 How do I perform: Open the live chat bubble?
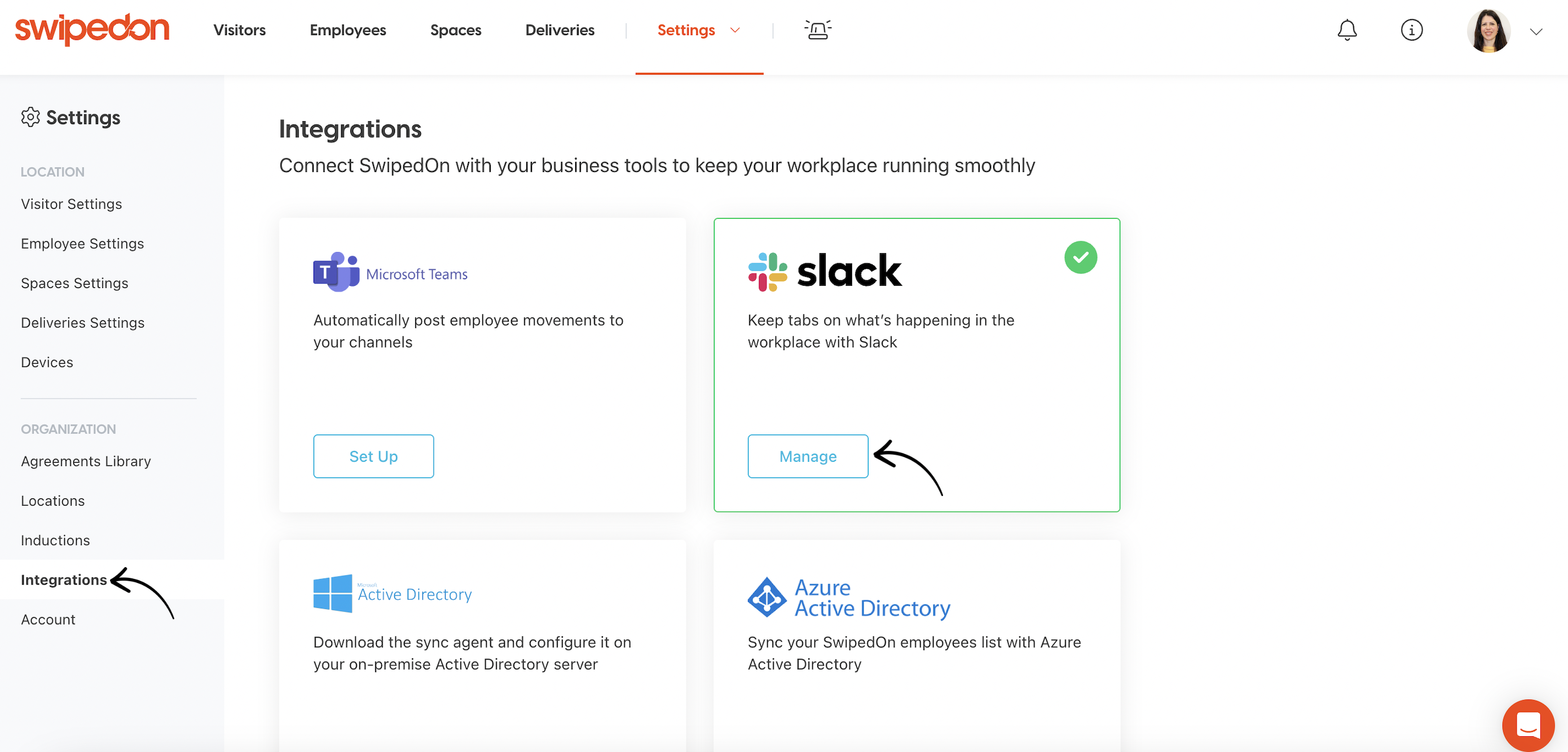1528,724
